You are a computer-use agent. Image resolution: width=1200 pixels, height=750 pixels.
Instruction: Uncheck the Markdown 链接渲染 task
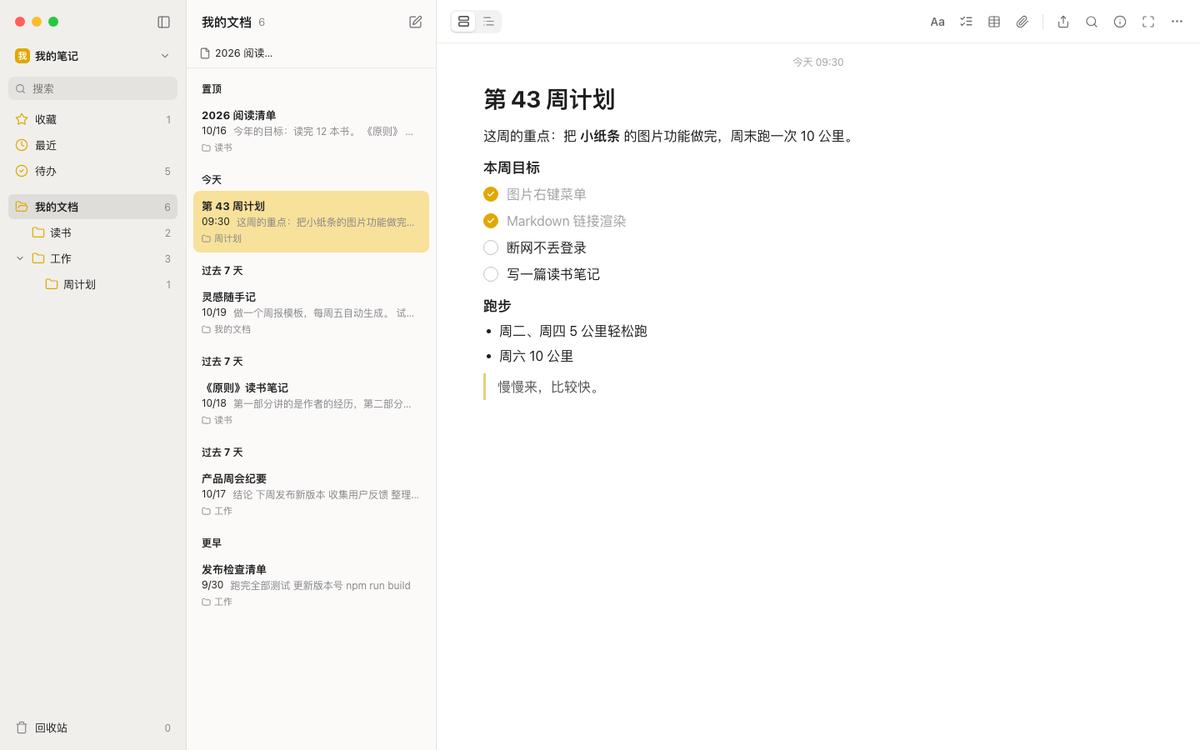click(x=491, y=221)
